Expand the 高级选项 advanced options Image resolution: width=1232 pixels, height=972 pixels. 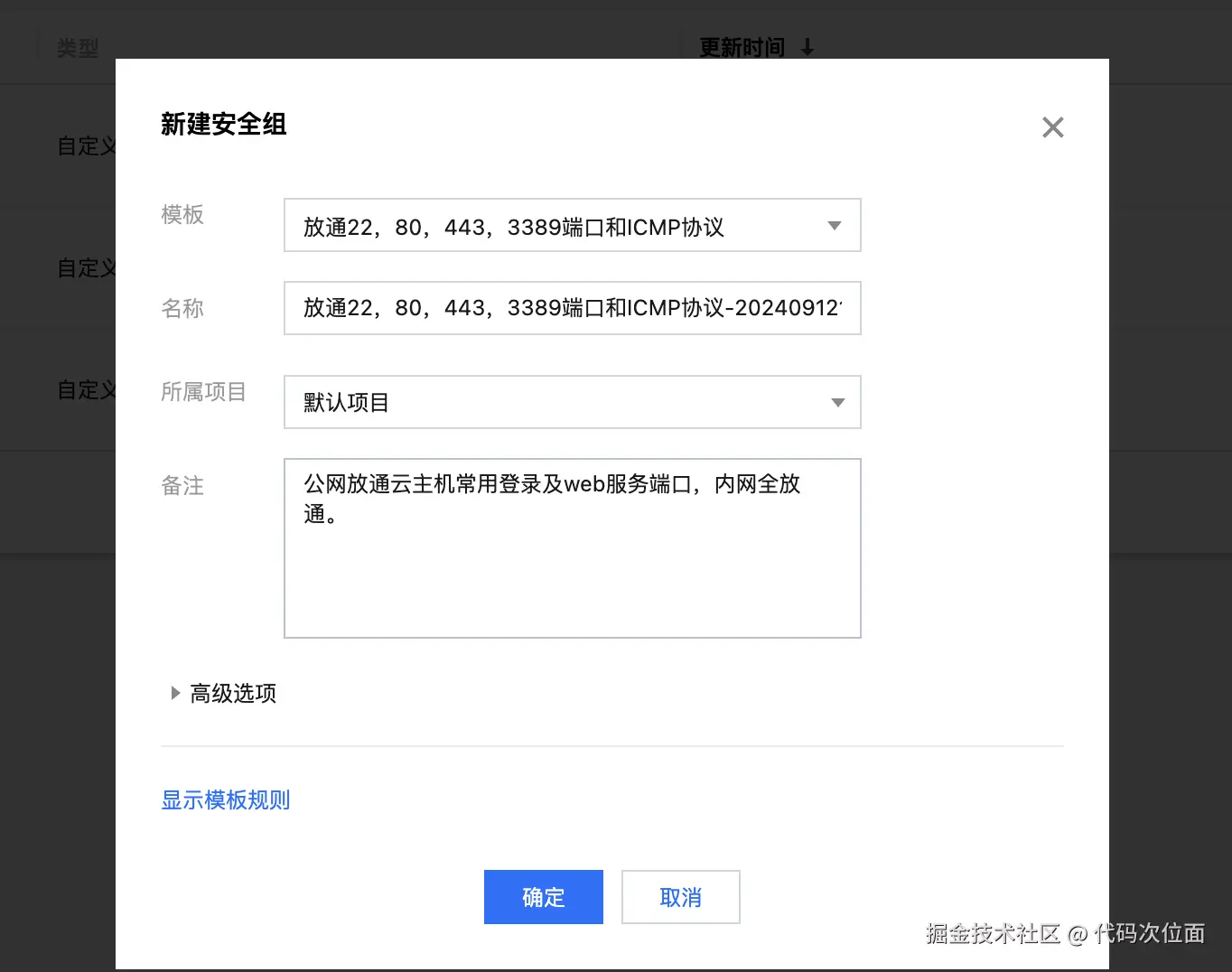pos(223,693)
